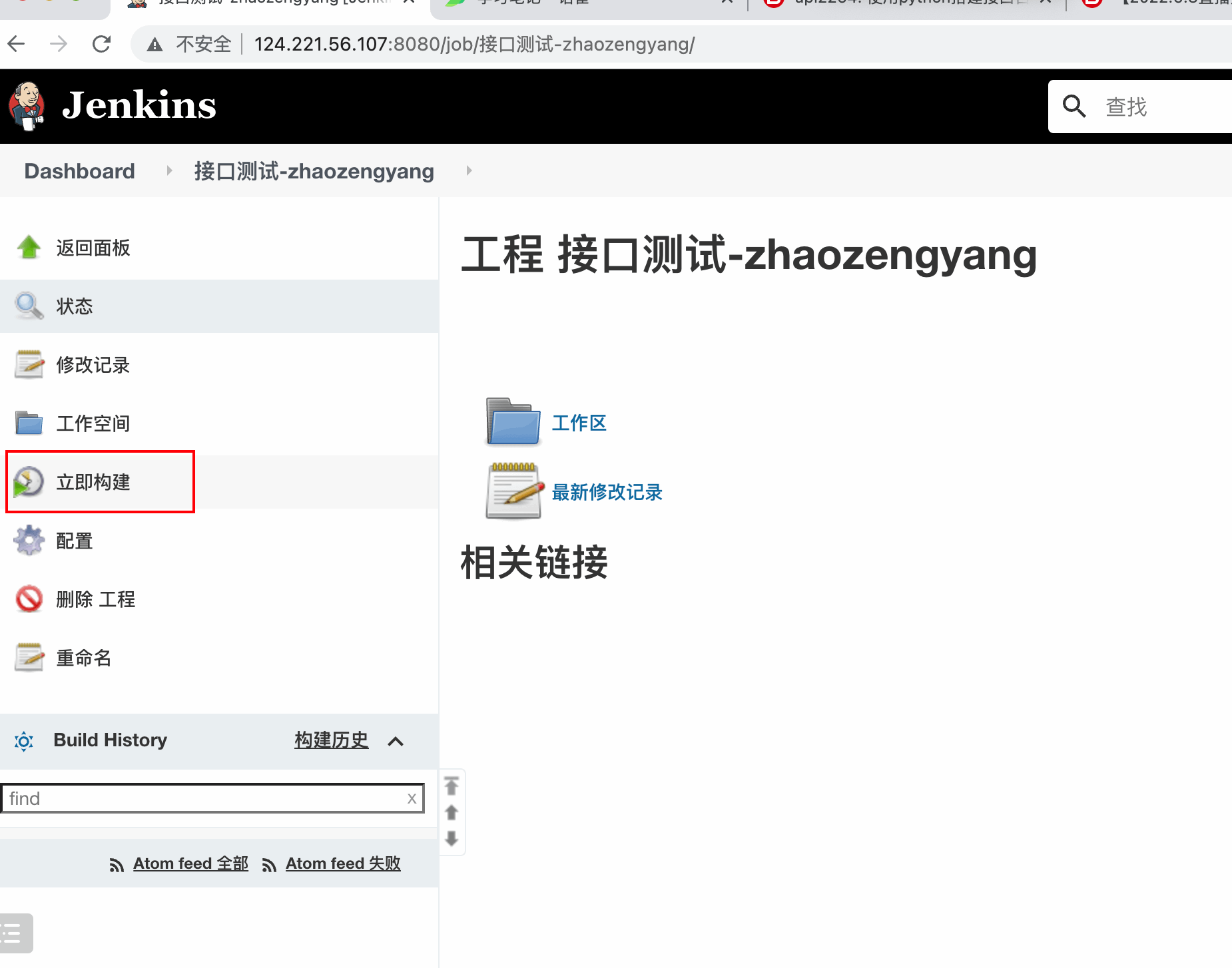Clear the find field with x
Image resolution: width=1232 pixels, height=968 pixels.
click(x=412, y=798)
